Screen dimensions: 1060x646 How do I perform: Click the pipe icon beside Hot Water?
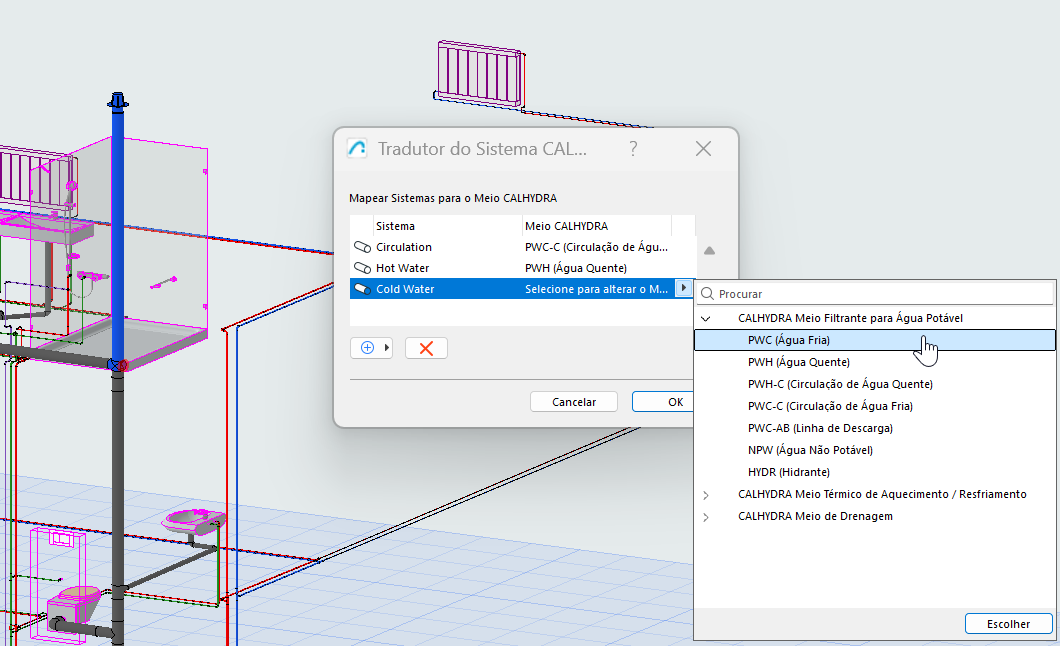pyautogui.click(x=362, y=268)
